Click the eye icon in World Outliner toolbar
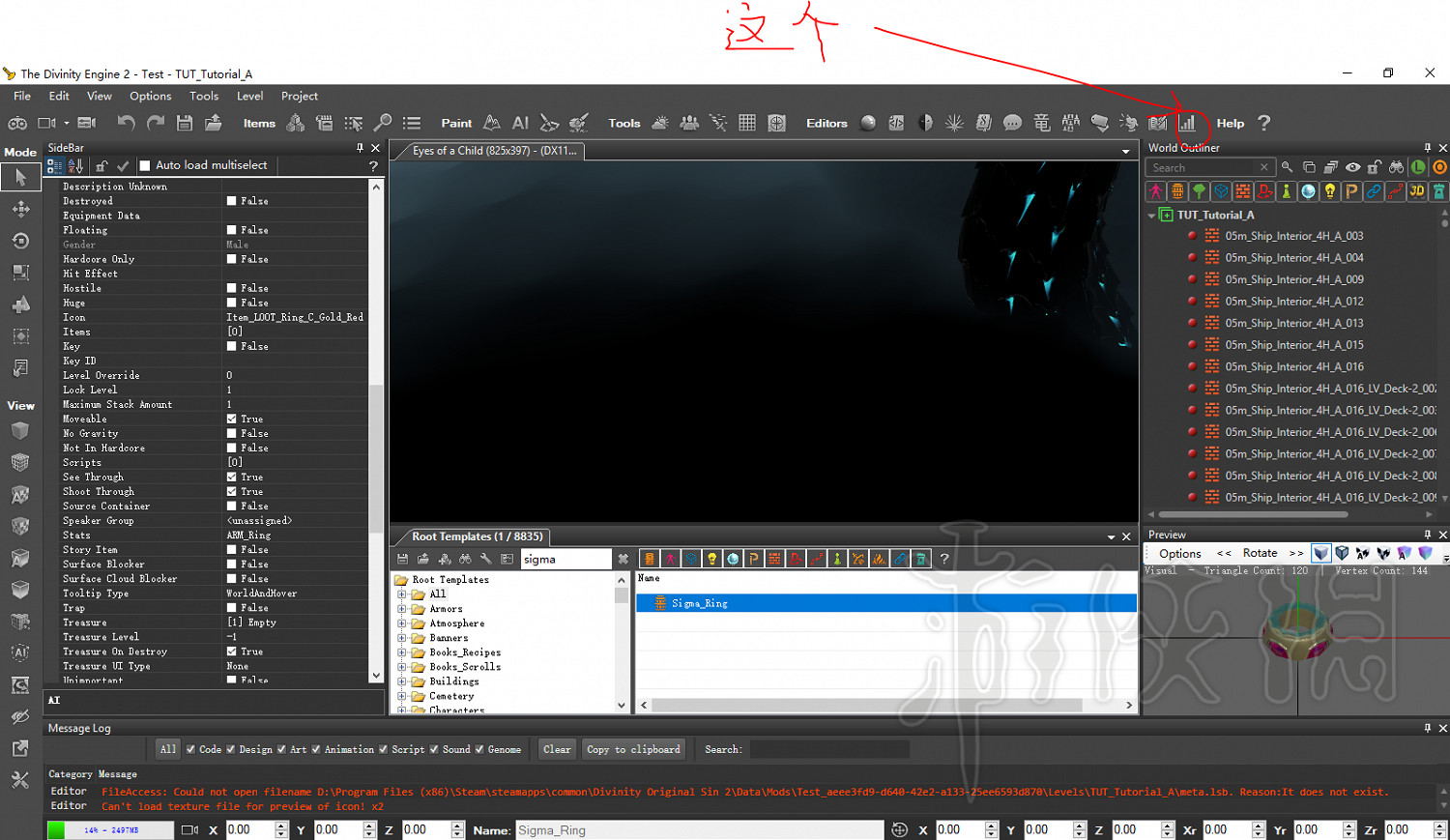This screenshot has height=840, width=1450. coord(1352,167)
